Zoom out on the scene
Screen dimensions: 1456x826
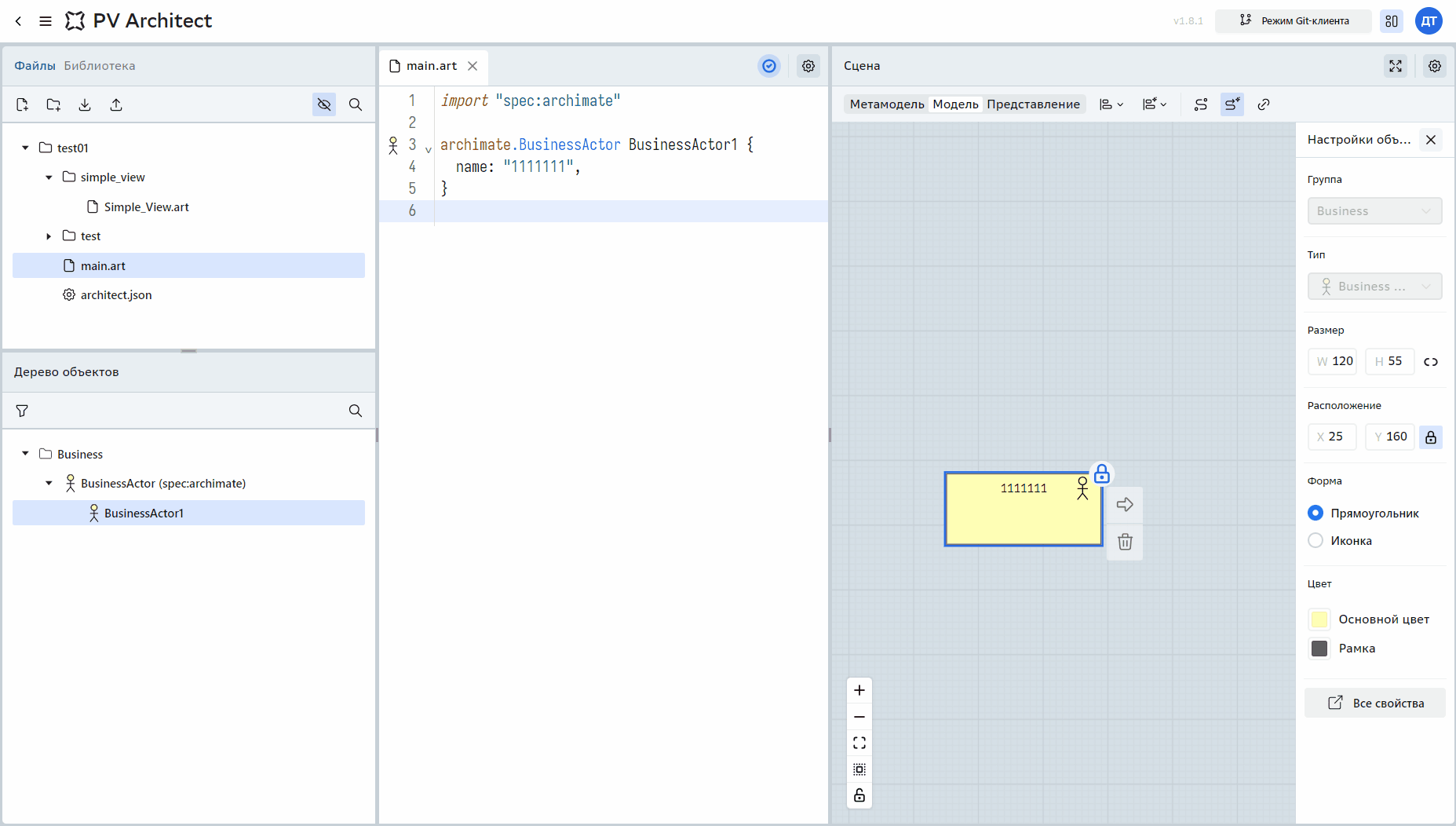click(x=859, y=717)
